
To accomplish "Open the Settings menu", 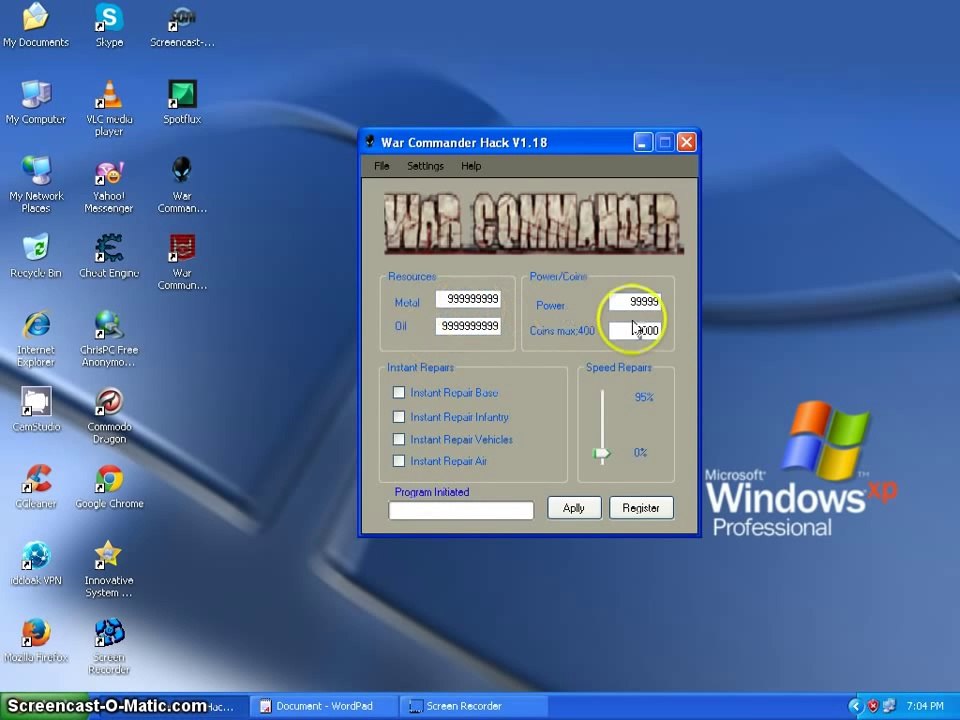I will (425, 166).
